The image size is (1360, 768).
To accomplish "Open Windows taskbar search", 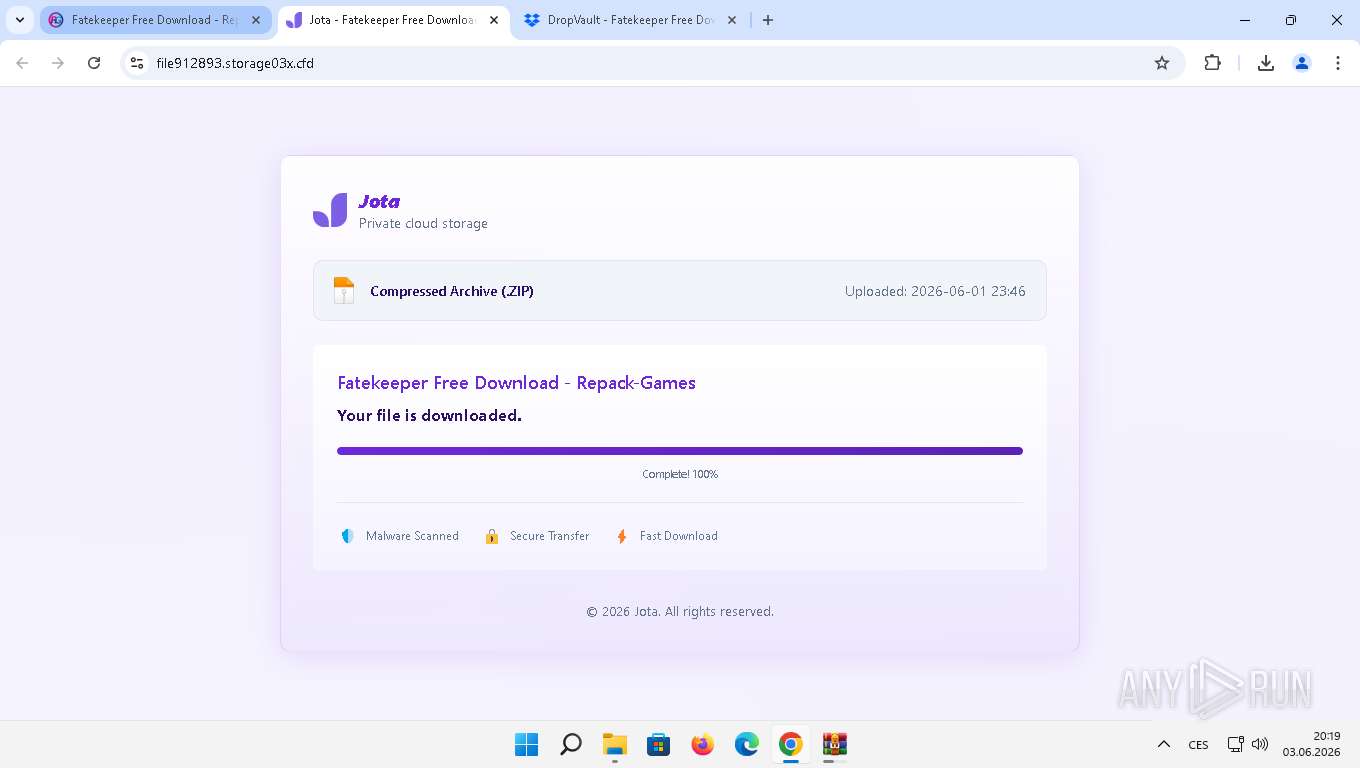I will coord(570,744).
